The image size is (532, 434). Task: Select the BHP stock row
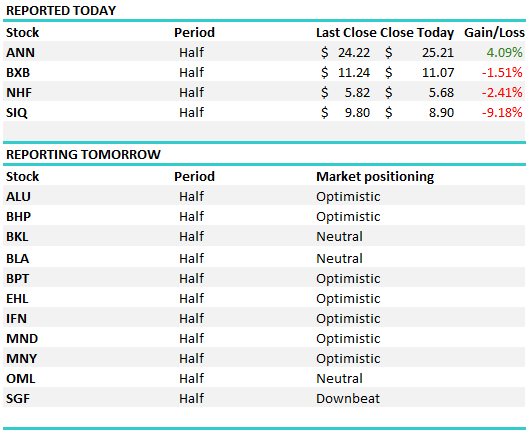pyautogui.click(x=264, y=216)
